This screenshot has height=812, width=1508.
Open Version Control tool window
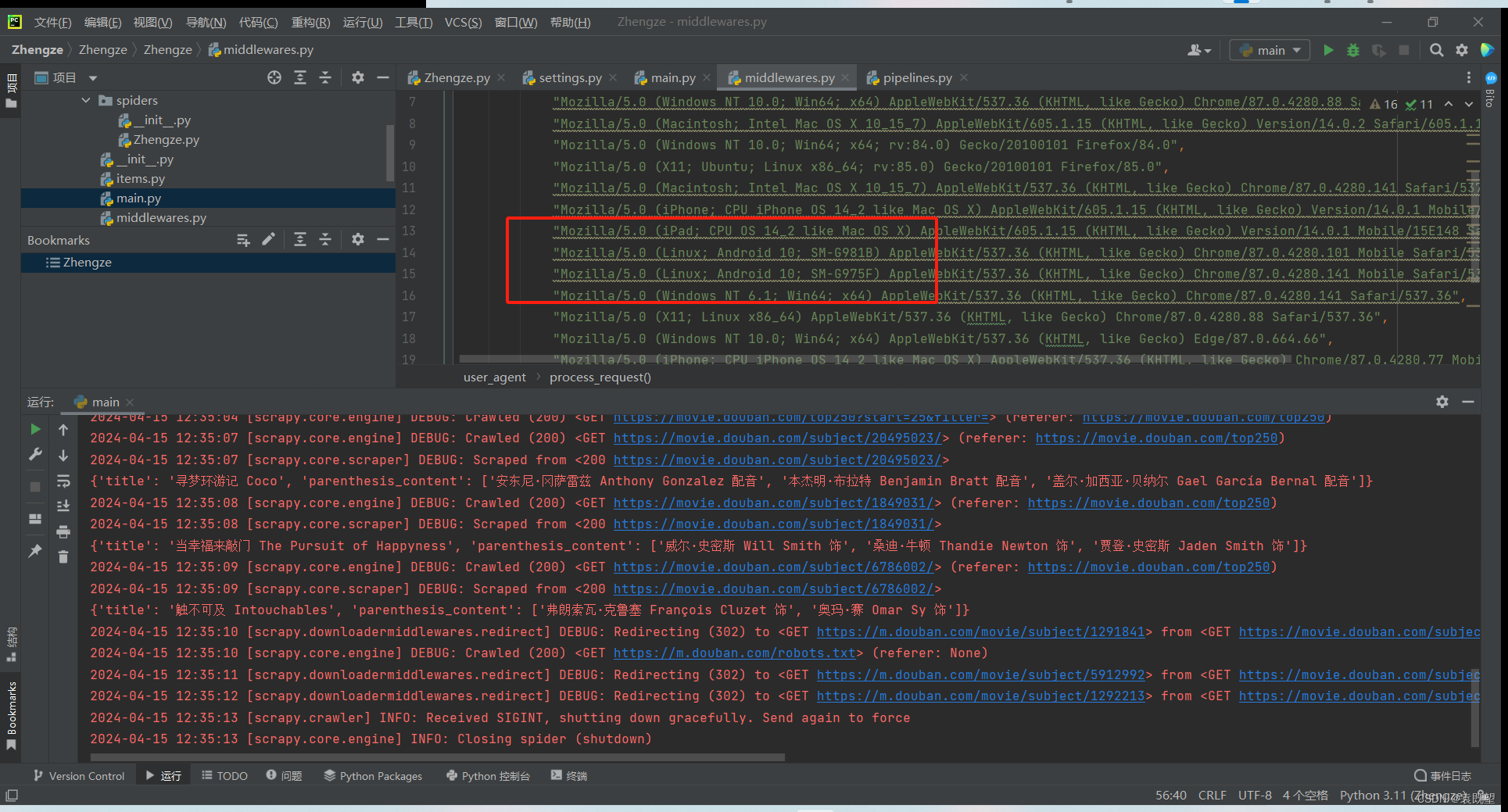pyautogui.click(x=79, y=775)
